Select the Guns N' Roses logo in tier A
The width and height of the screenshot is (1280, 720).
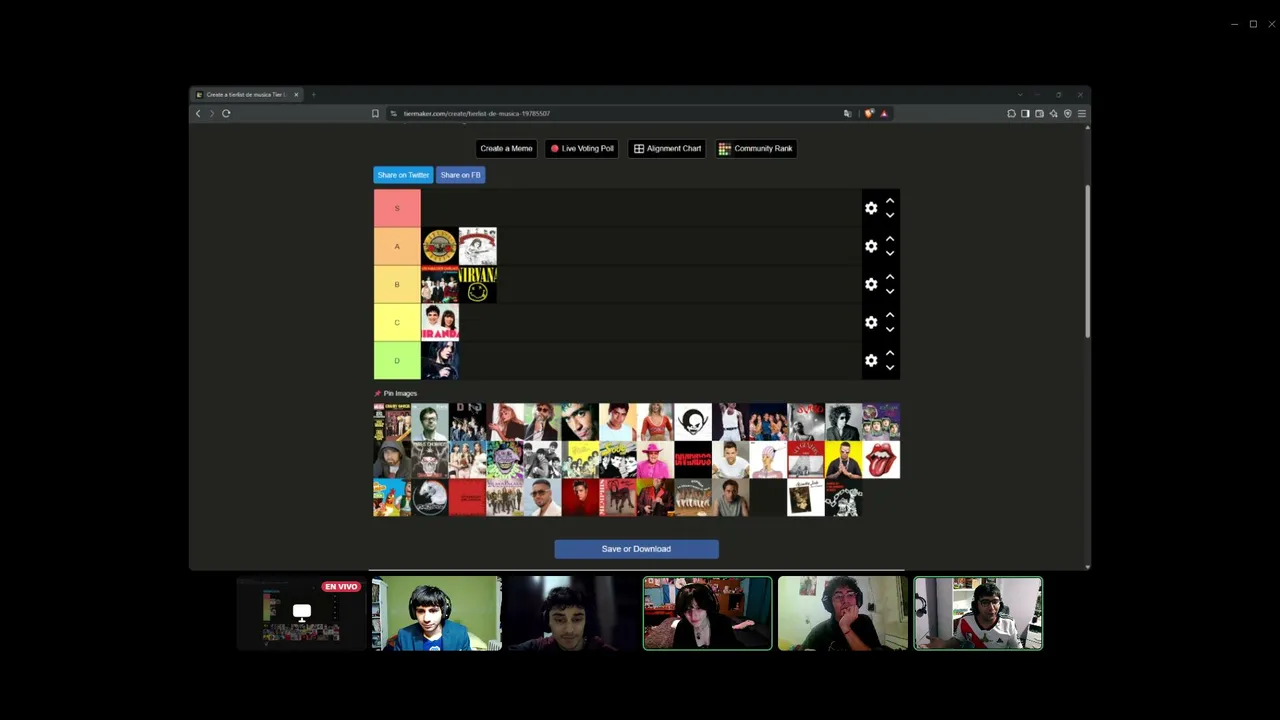pos(439,246)
